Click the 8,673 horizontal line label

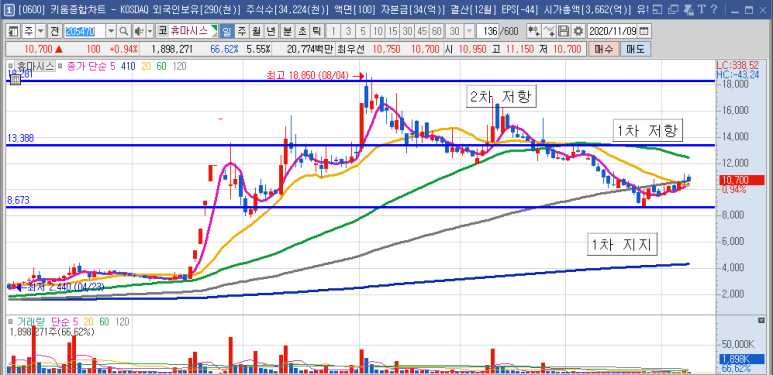pos(18,201)
